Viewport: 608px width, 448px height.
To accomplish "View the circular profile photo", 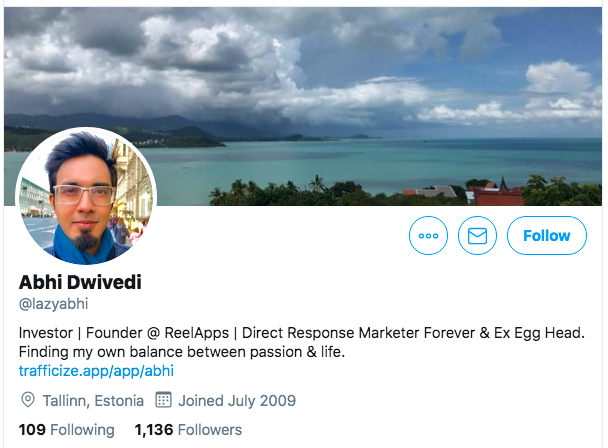I will pos(86,197).
